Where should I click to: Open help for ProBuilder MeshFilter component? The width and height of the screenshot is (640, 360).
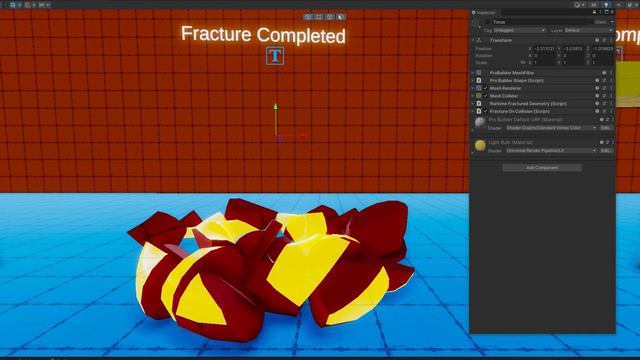coord(604,73)
